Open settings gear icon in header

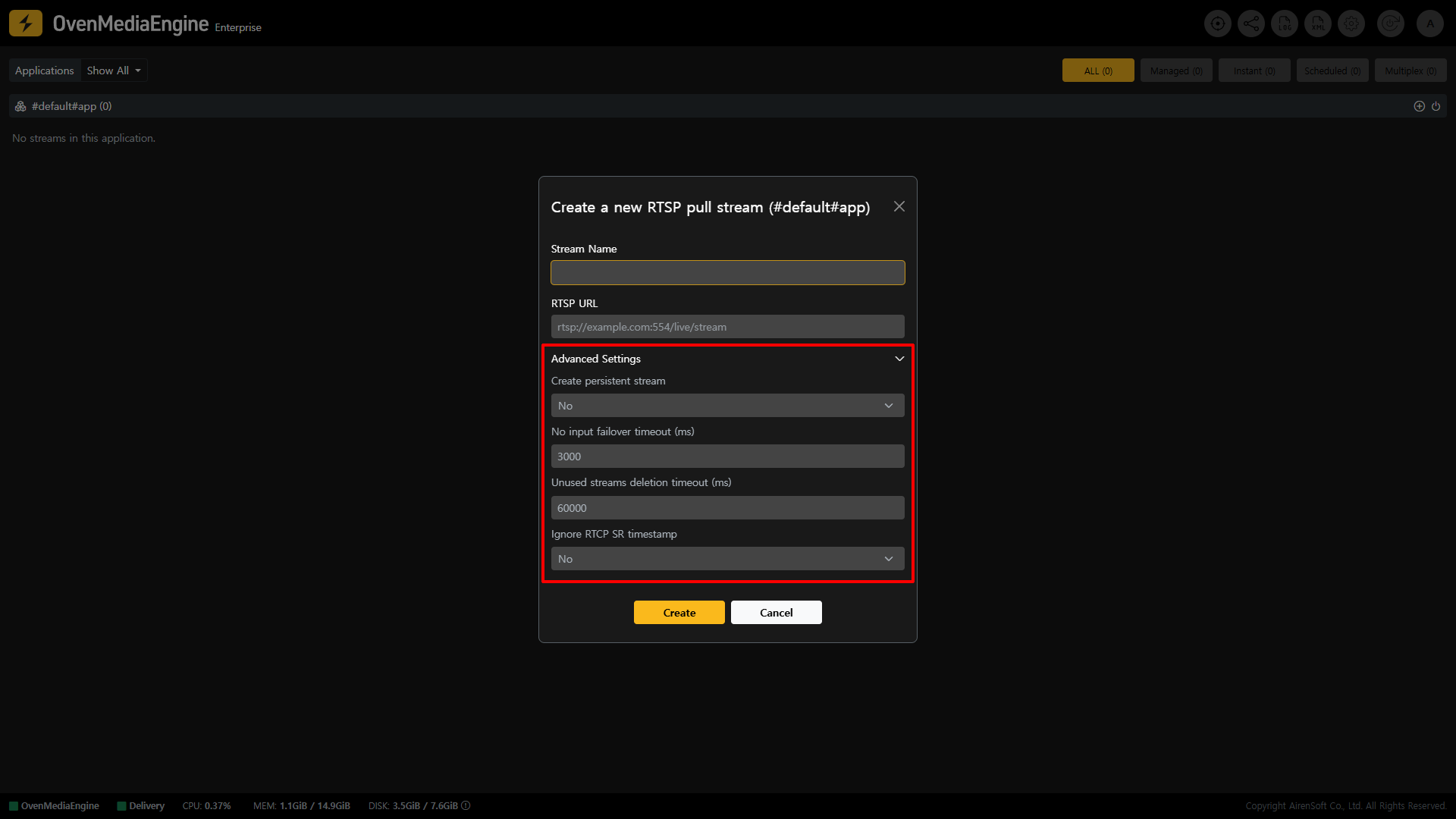pos(1351,24)
